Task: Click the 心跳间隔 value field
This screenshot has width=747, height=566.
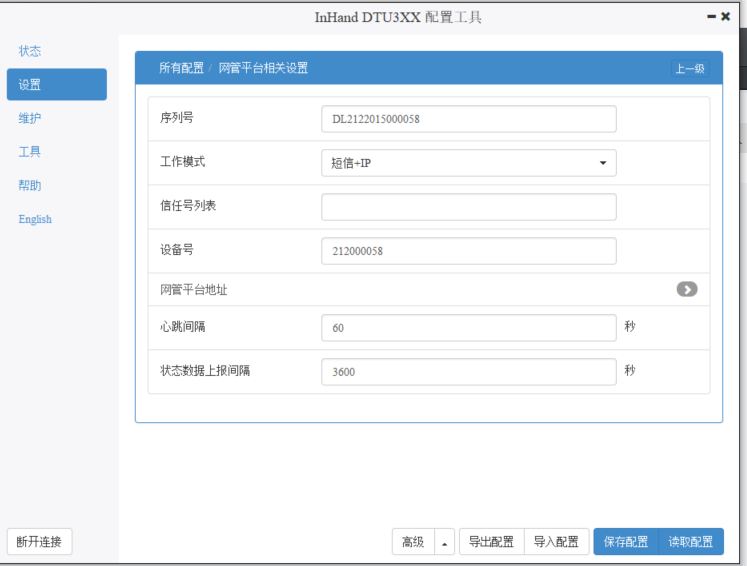Action: click(468, 328)
